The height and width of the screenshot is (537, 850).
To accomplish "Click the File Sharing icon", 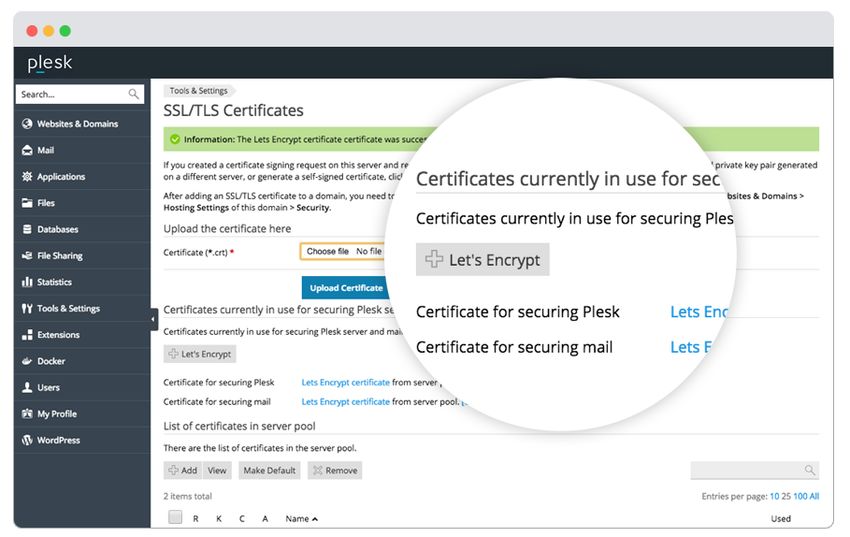I will pyautogui.click(x=27, y=255).
